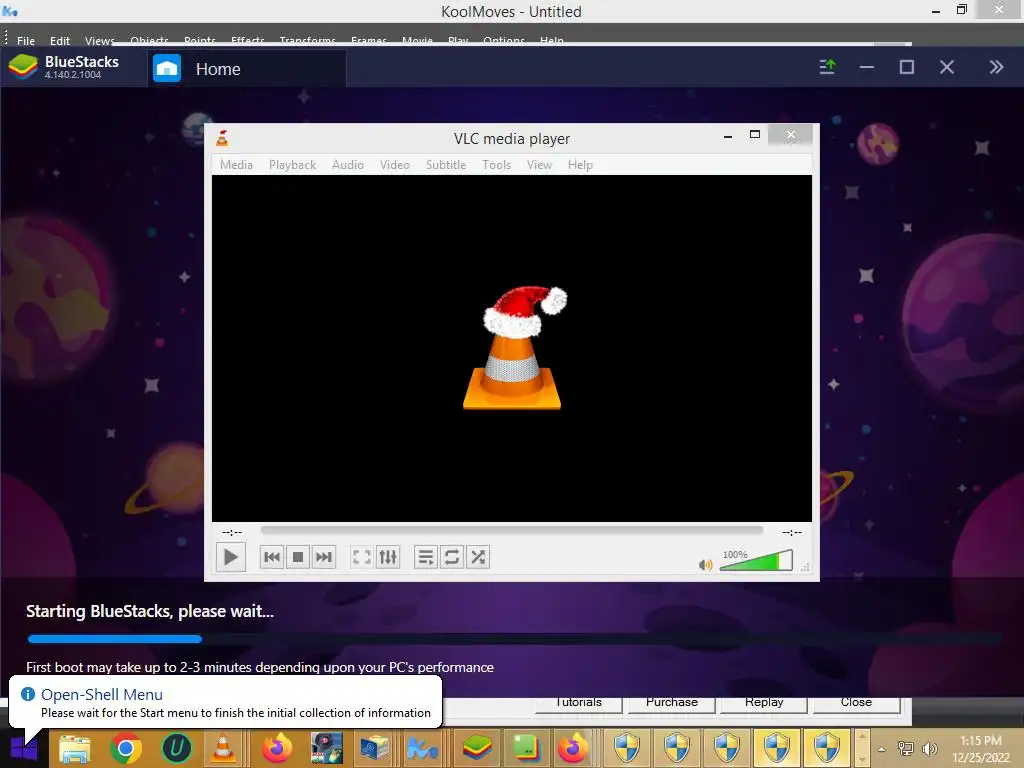
Task: Click VLC's Previous media button
Action: point(272,557)
